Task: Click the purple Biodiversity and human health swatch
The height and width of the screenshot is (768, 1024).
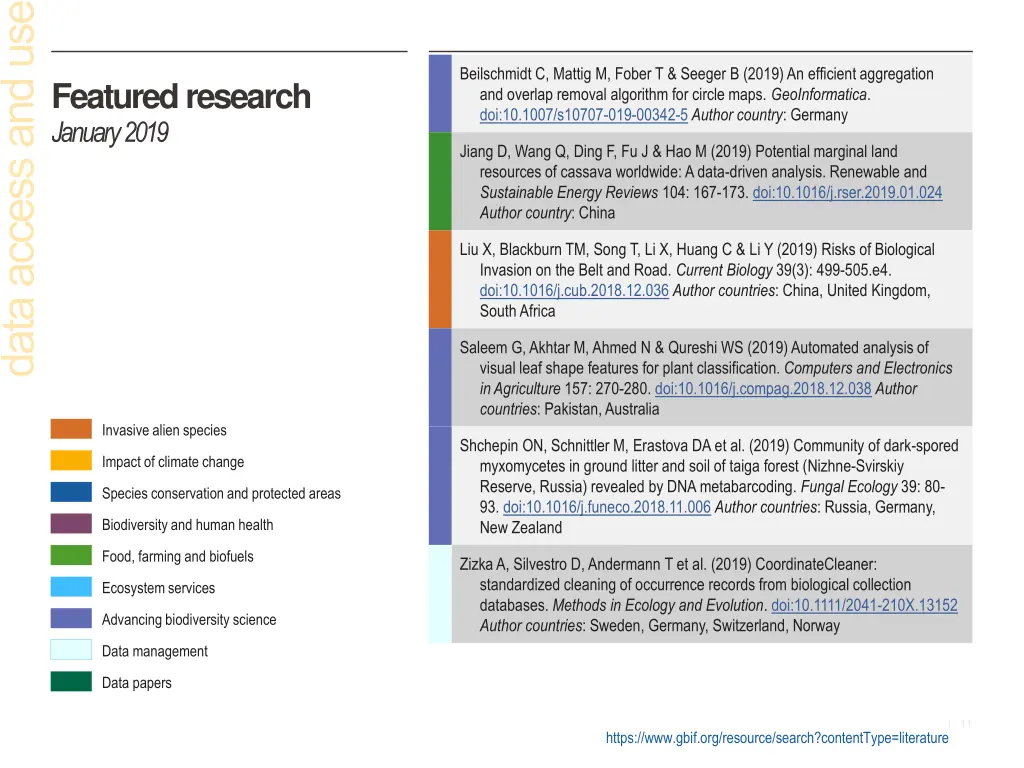Action: click(x=71, y=524)
